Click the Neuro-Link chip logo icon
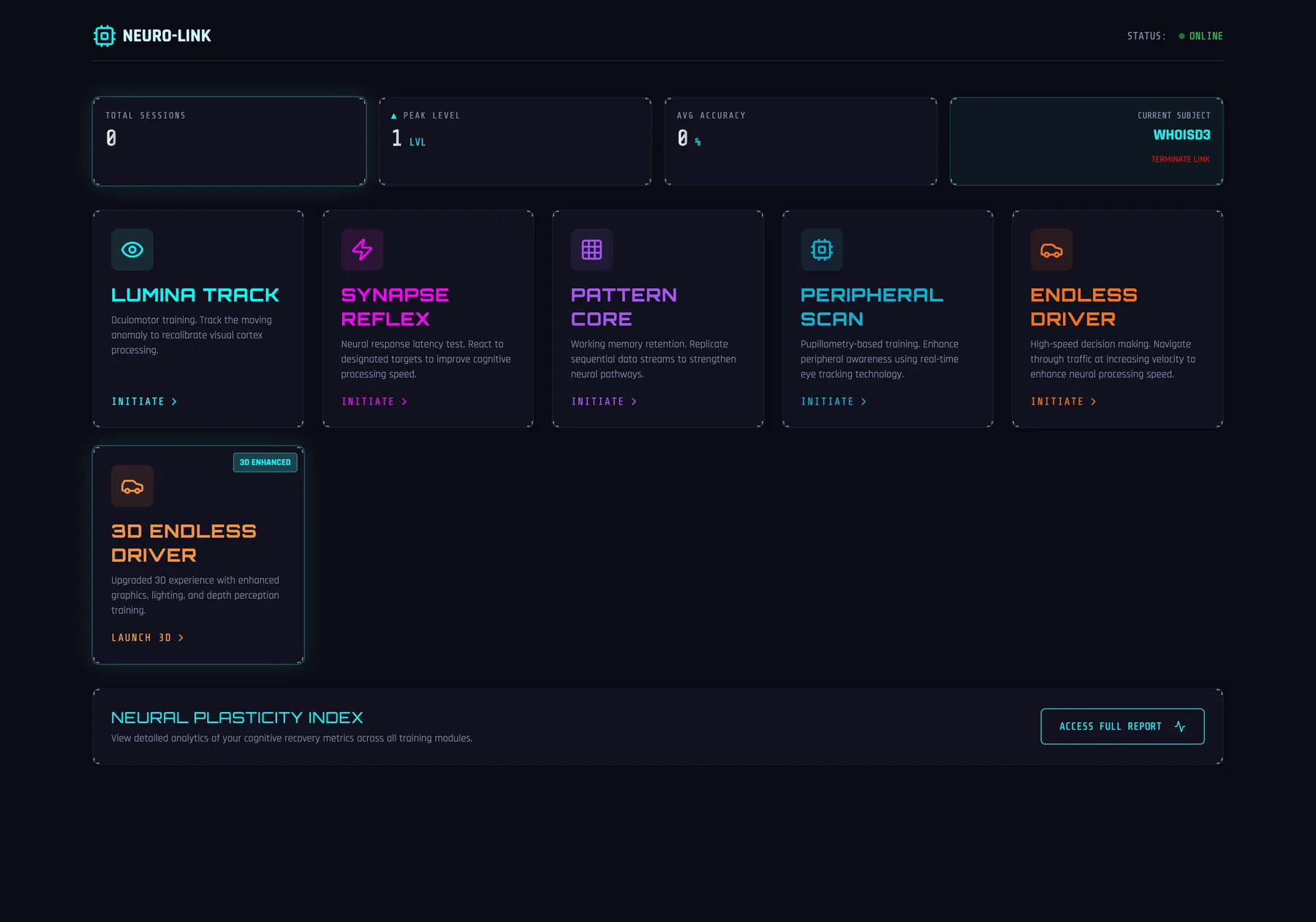The image size is (1316, 922). 105,36
